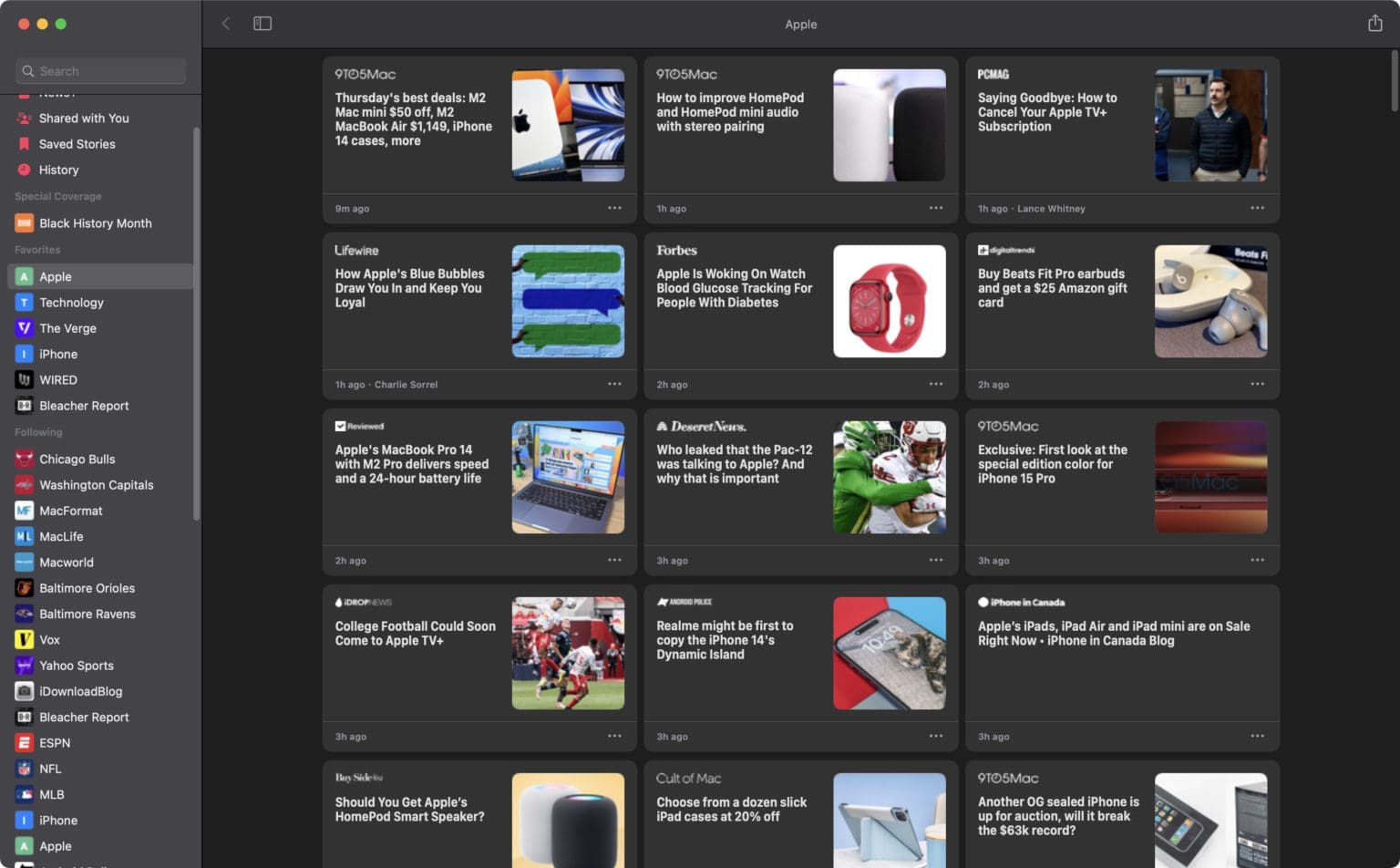Screen dimensions: 1400x868
Task: Open the menu on the MacBook Pro 14 article
Action: tap(614, 560)
